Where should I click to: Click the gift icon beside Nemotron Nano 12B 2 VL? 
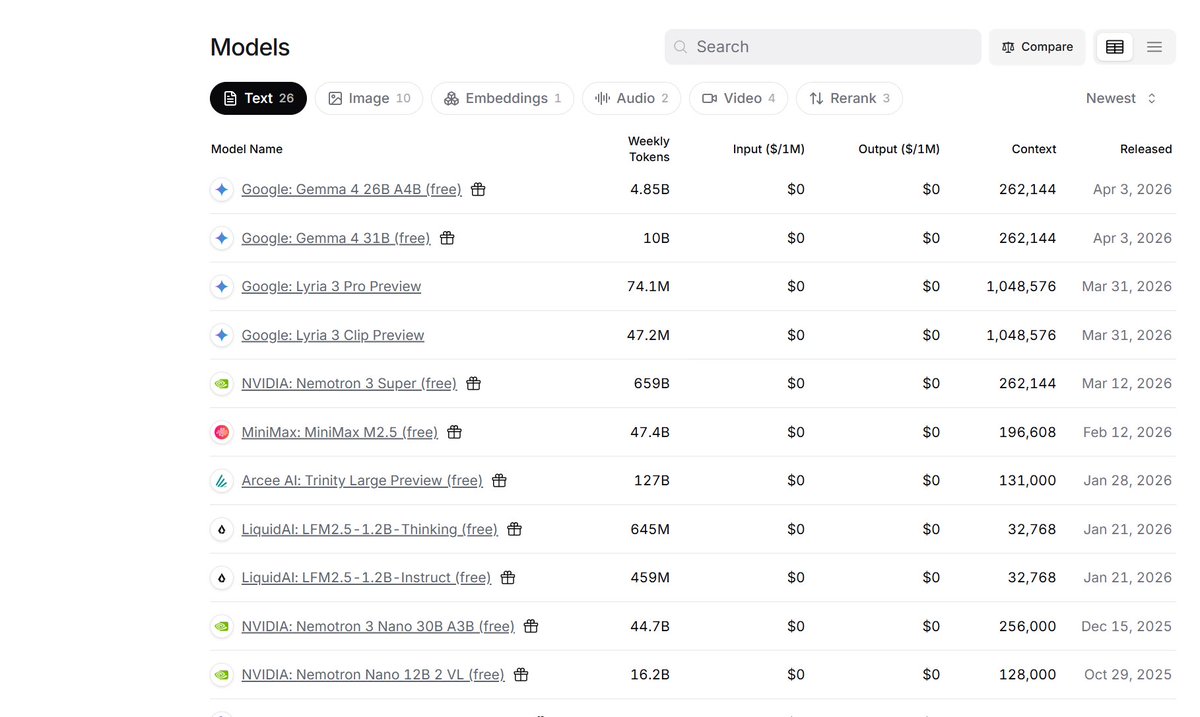[x=521, y=675]
